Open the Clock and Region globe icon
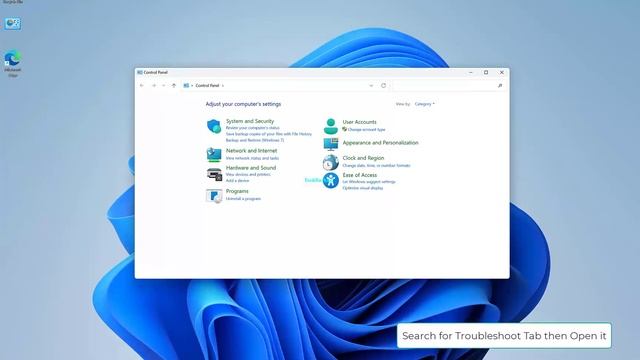This screenshot has height=360, width=640. [x=331, y=162]
